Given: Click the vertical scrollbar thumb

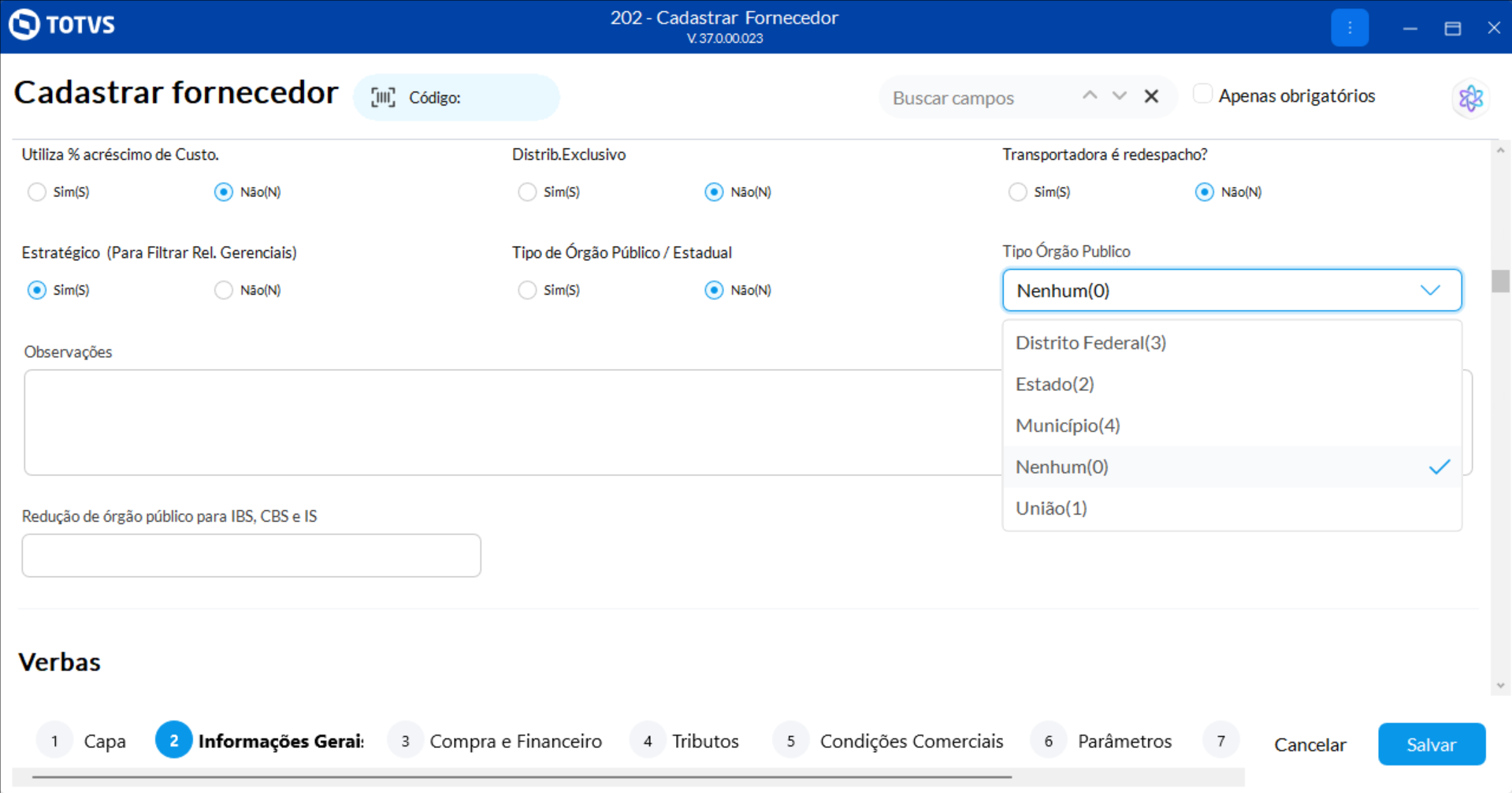Looking at the screenshot, I should click(x=1500, y=281).
